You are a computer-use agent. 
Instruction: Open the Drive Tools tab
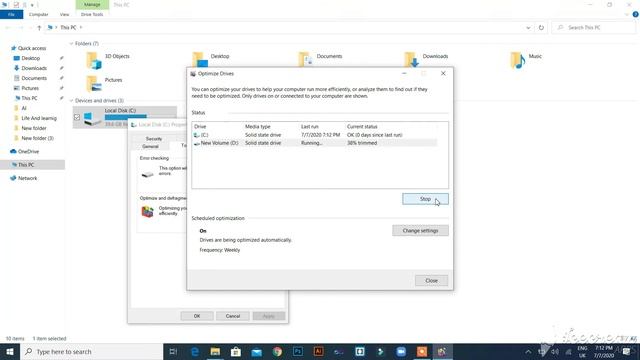[92, 14]
